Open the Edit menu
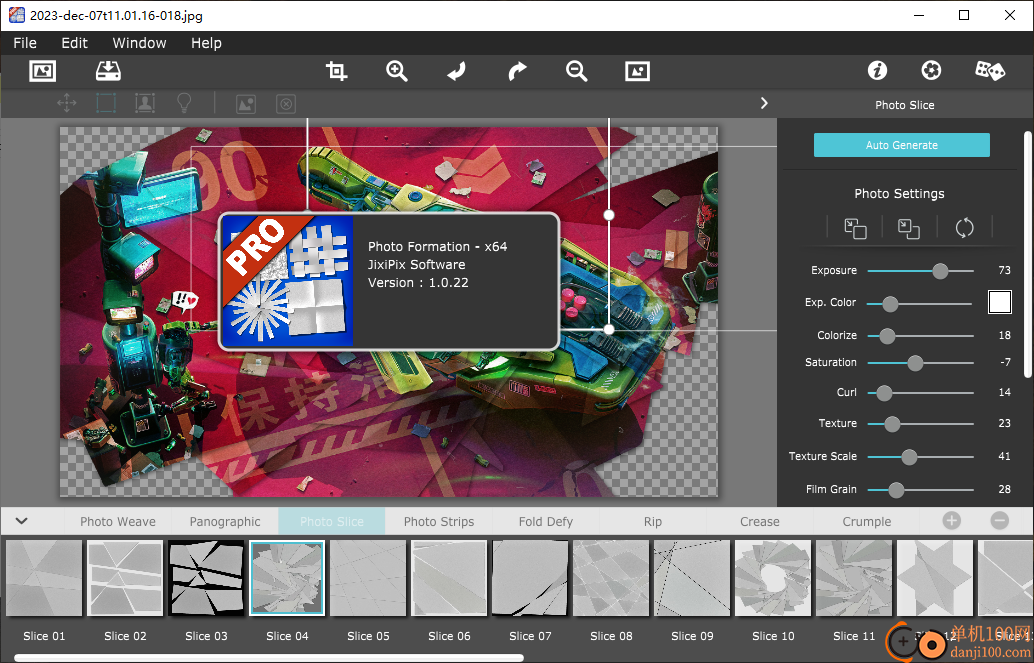 (x=75, y=43)
